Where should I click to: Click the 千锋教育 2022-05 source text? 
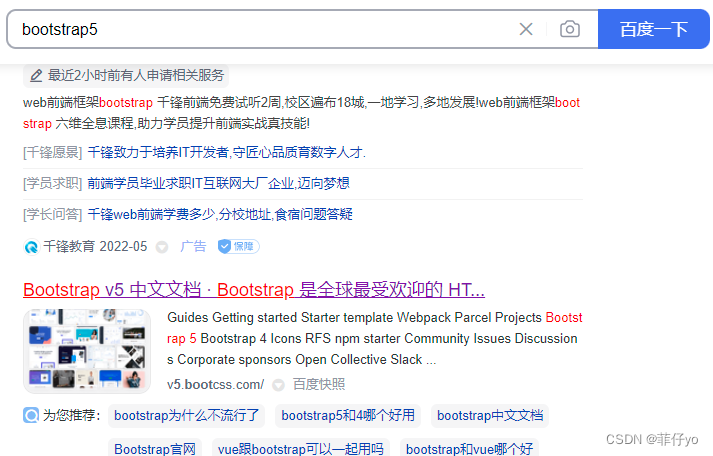(x=95, y=246)
